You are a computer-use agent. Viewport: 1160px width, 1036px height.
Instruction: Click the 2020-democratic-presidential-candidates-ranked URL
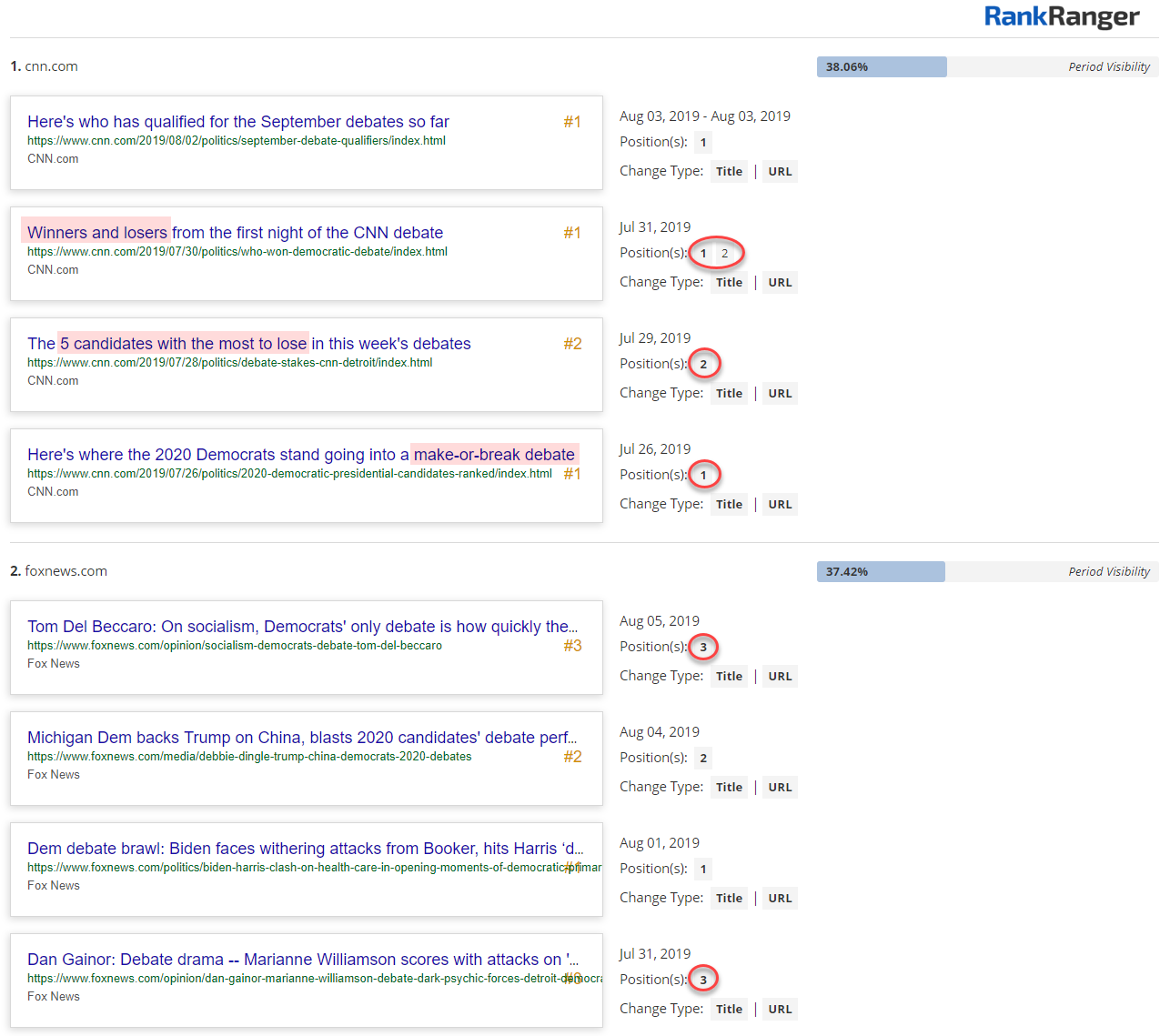click(x=289, y=474)
